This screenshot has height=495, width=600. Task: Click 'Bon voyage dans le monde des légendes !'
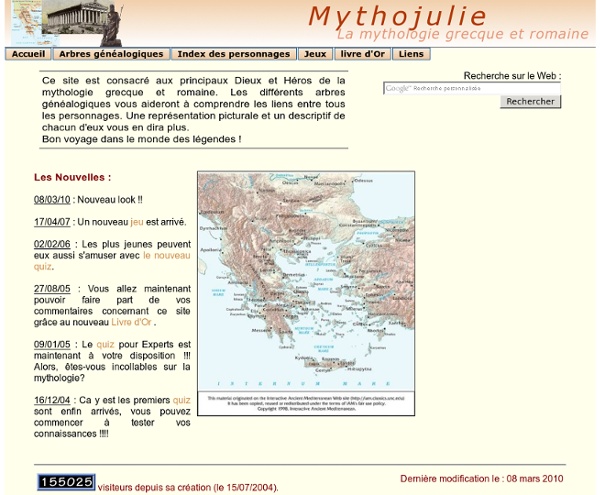pos(142,139)
